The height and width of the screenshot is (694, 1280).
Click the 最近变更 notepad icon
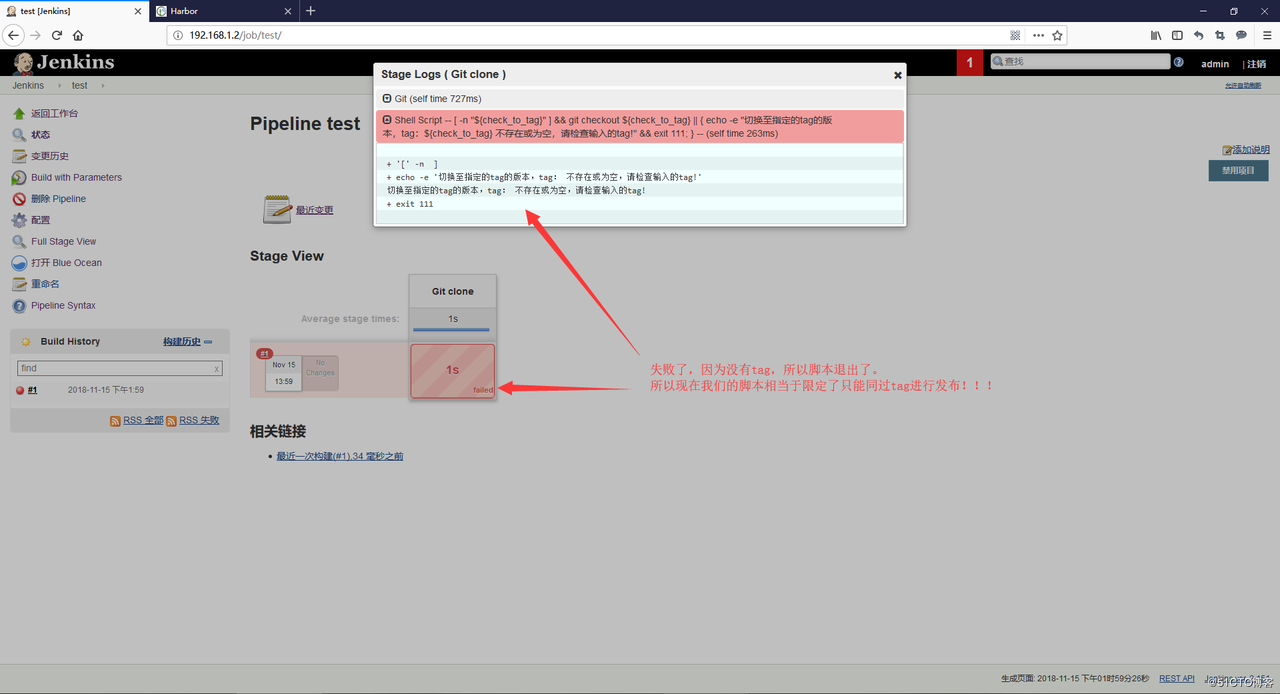pyautogui.click(x=277, y=209)
